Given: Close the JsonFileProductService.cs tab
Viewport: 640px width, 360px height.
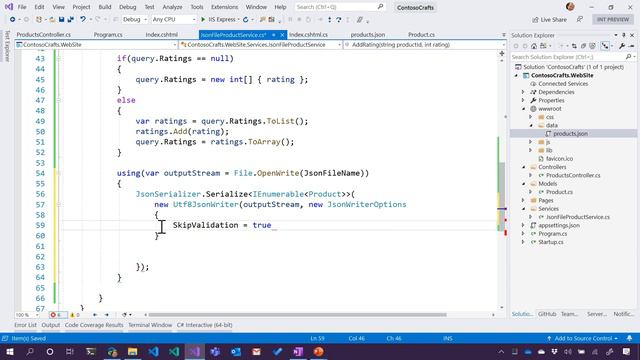Looking at the screenshot, I should (x=282, y=35).
